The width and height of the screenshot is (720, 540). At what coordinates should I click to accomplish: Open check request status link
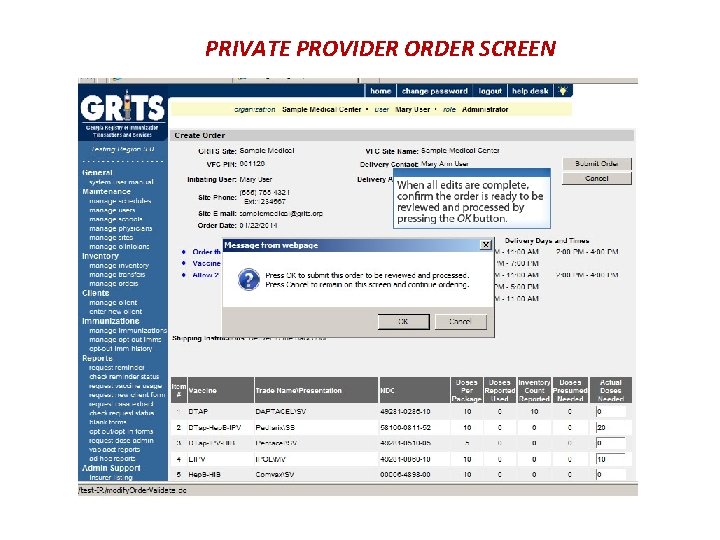coord(122,413)
